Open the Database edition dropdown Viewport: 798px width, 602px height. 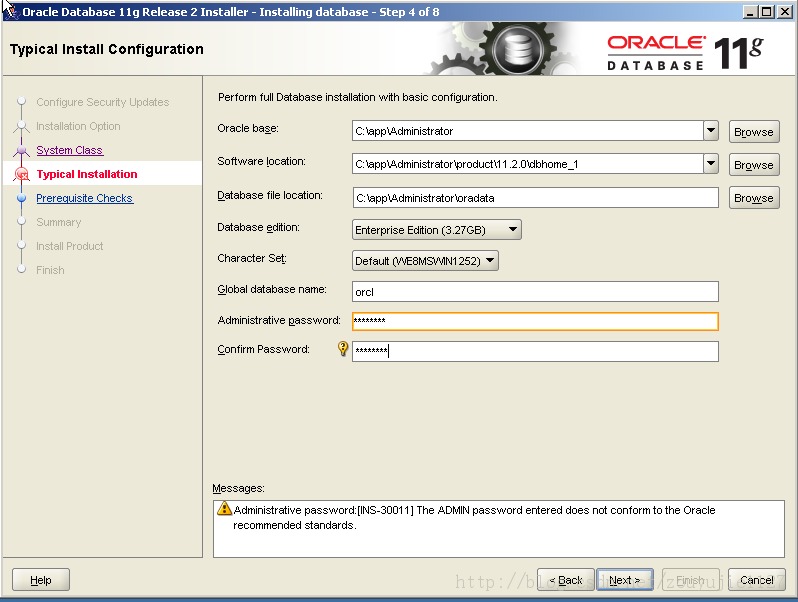click(437, 230)
